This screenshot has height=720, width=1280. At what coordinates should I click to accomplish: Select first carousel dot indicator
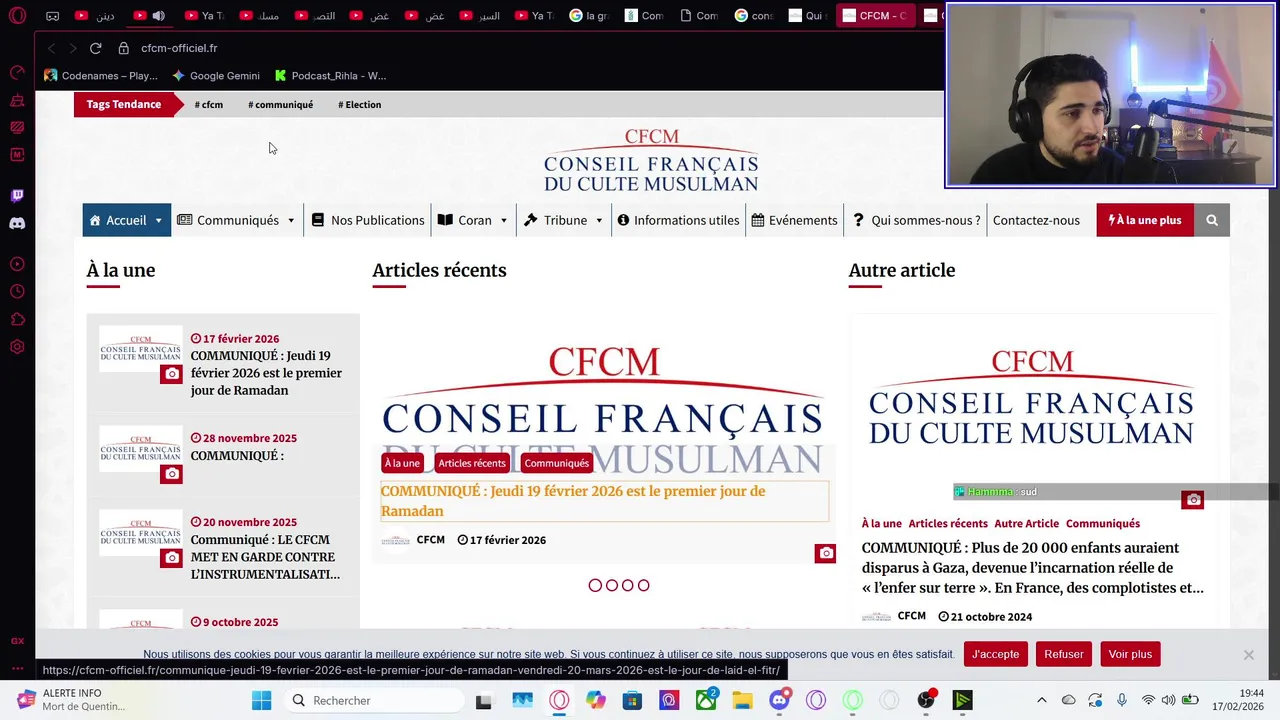595,585
